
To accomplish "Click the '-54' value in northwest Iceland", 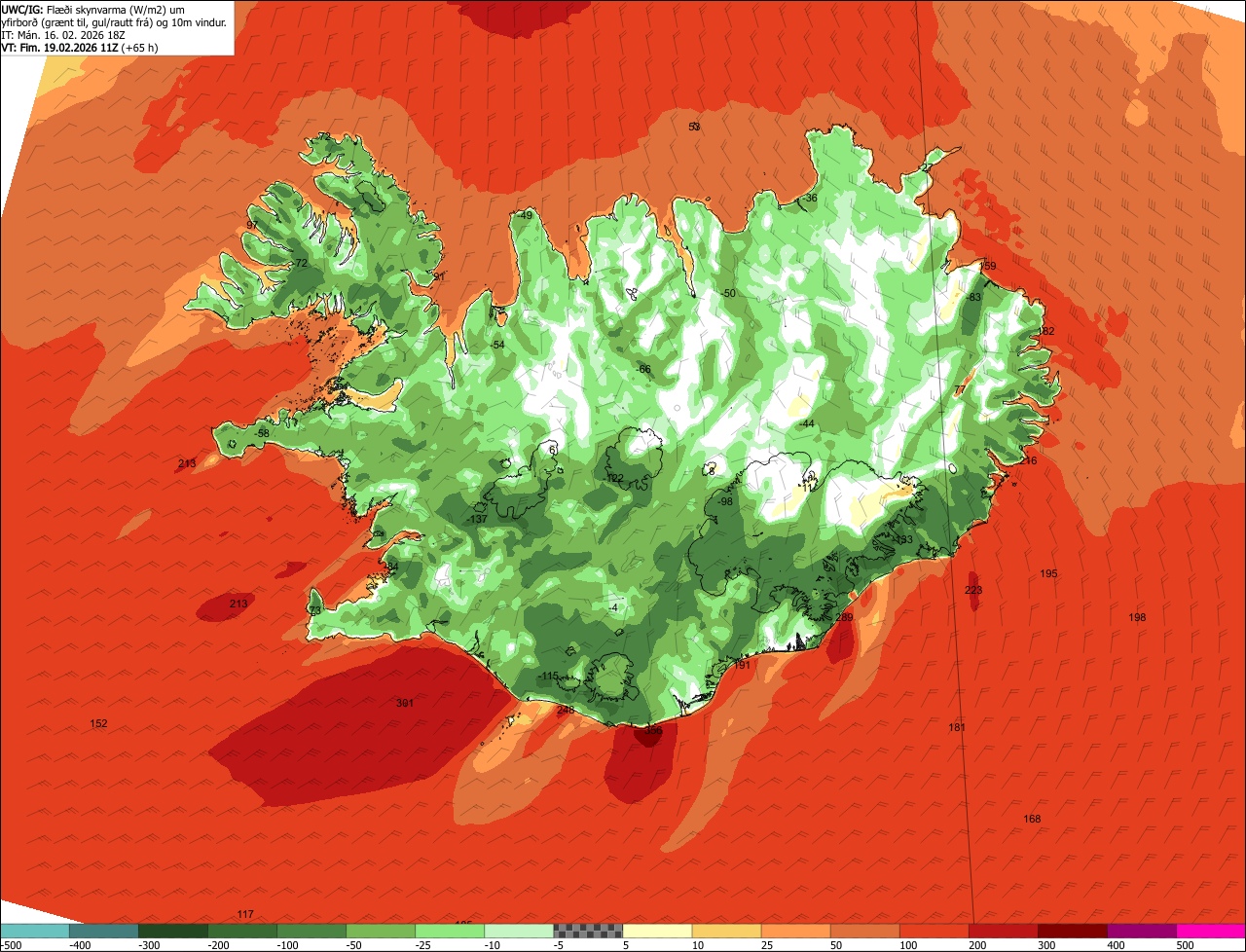I will (x=497, y=345).
